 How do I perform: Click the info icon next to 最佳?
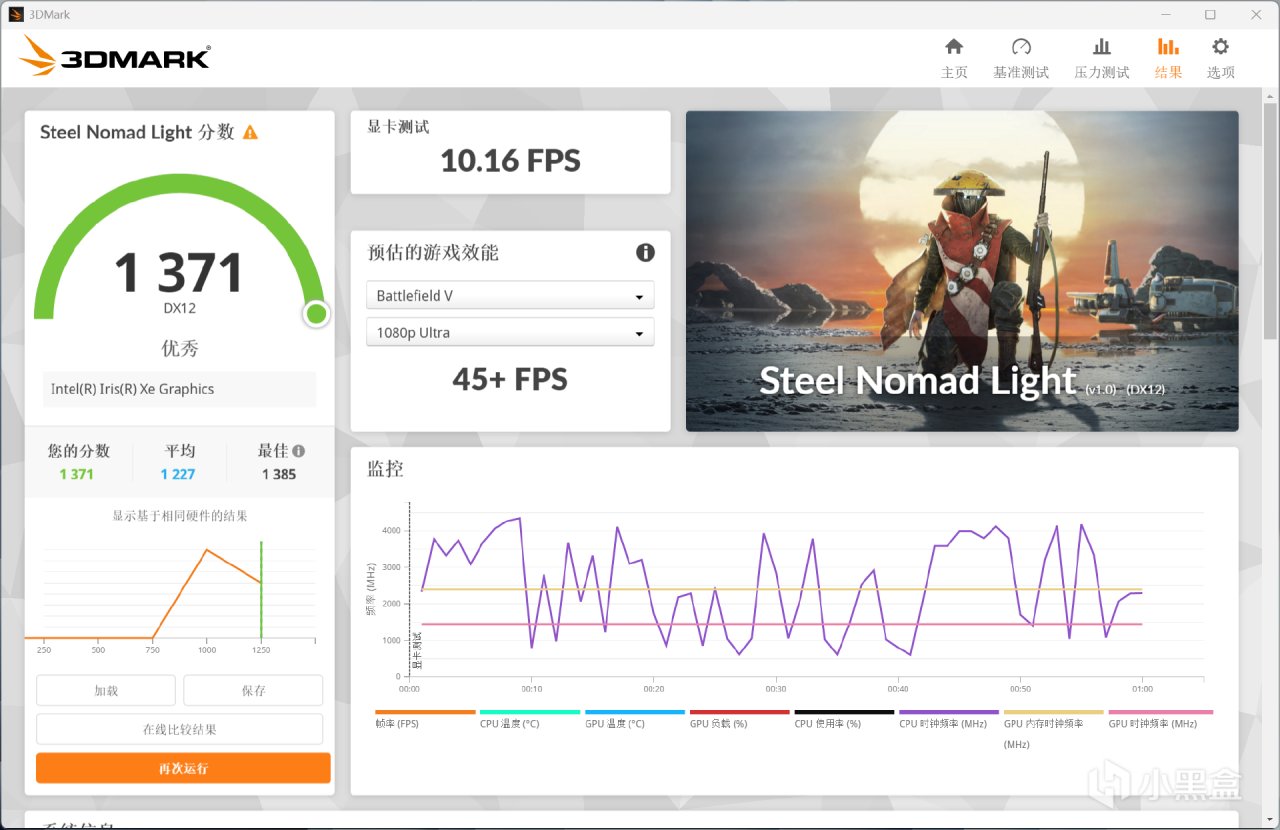(x=298, y=451)
